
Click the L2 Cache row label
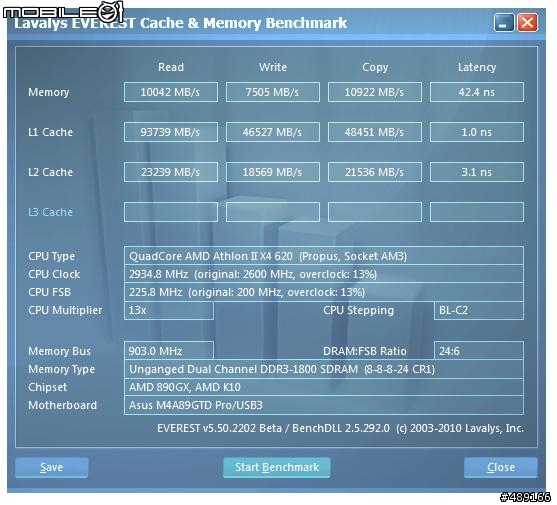click(50, 172)
